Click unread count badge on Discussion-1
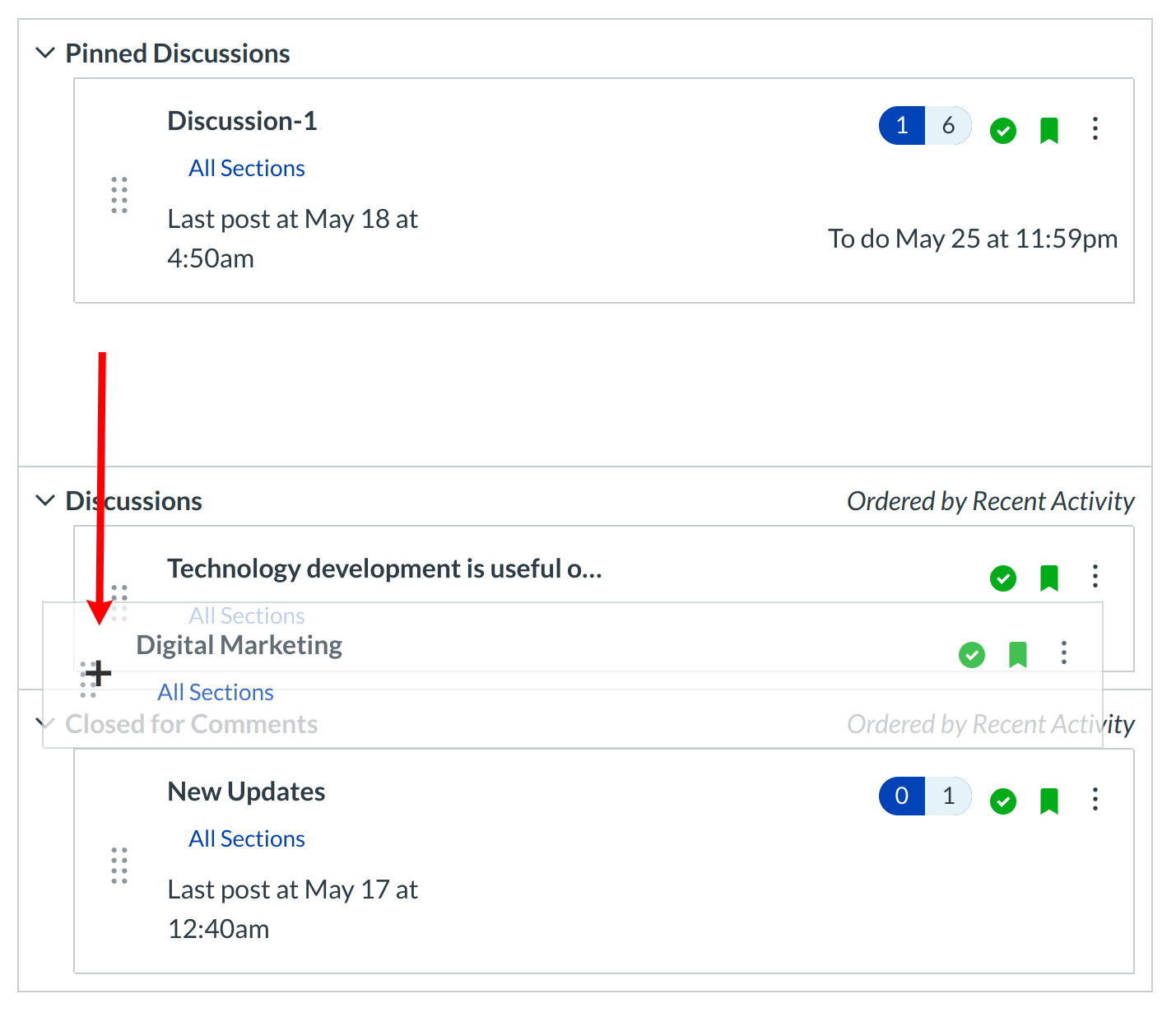Screen dimensions: 1176x1017 [x=902, y=126]
